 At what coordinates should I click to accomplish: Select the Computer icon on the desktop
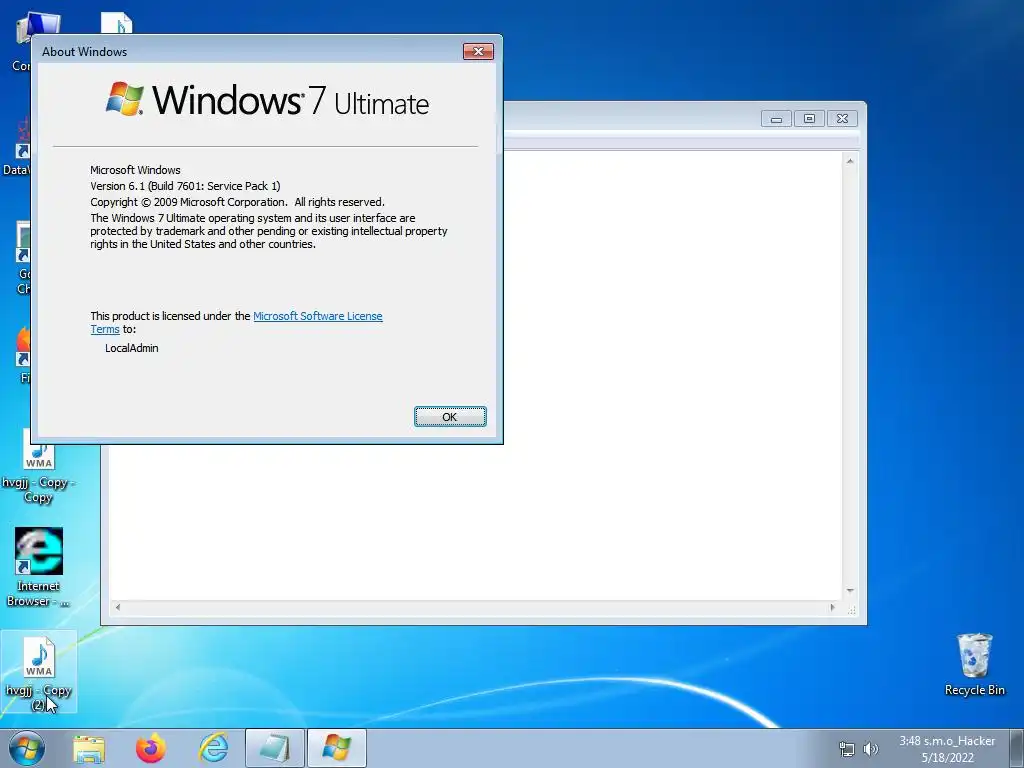click(23, 42)
